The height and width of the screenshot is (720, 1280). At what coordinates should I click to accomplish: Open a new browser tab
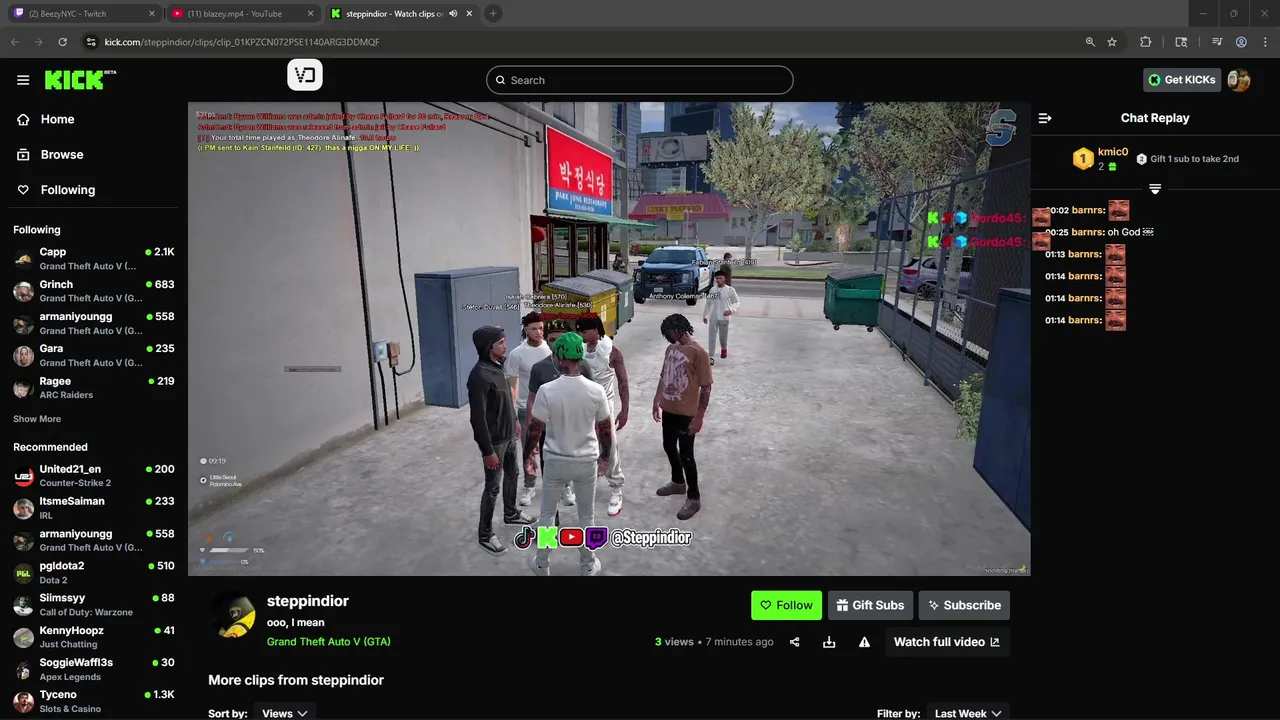[493, 14]
